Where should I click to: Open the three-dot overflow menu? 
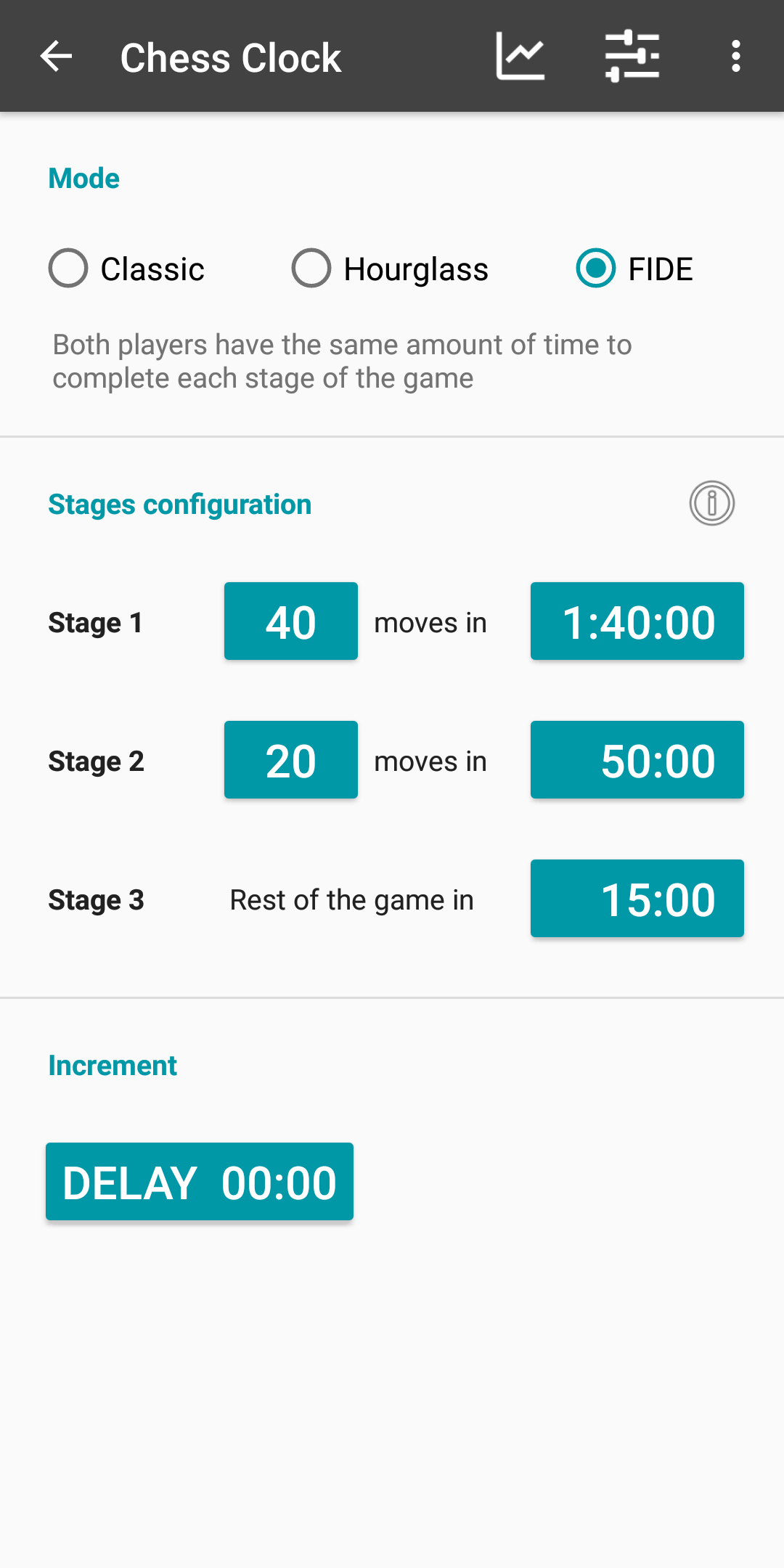[736, 57]
